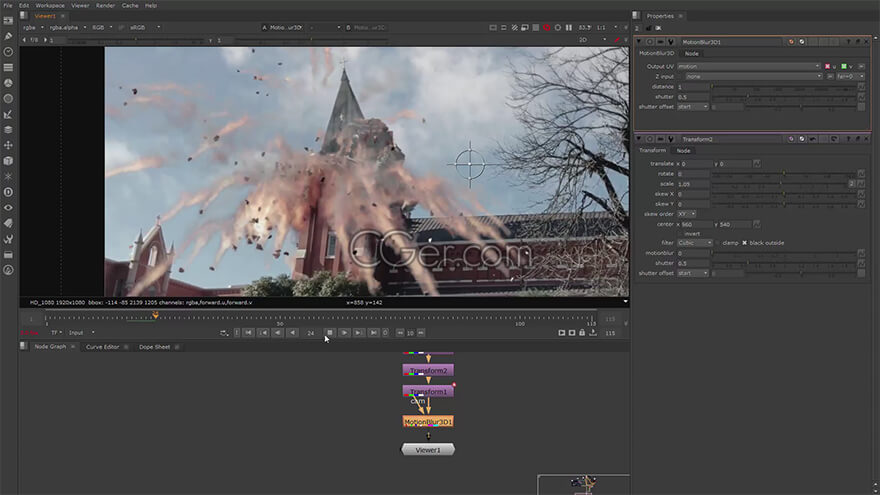Collapse the MotionBlur3D1 properties panel

pos(639,42)
